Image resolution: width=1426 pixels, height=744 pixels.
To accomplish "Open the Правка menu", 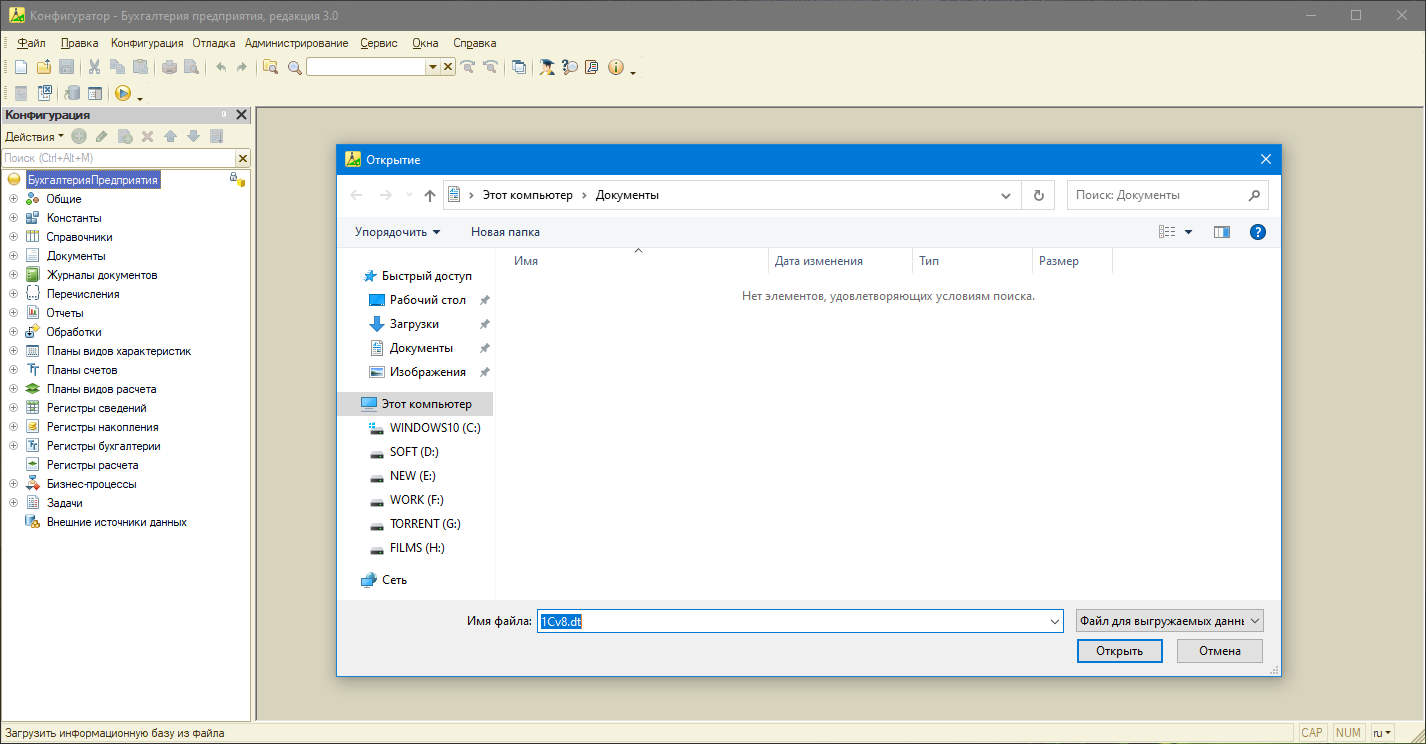I will pos(79,43).
